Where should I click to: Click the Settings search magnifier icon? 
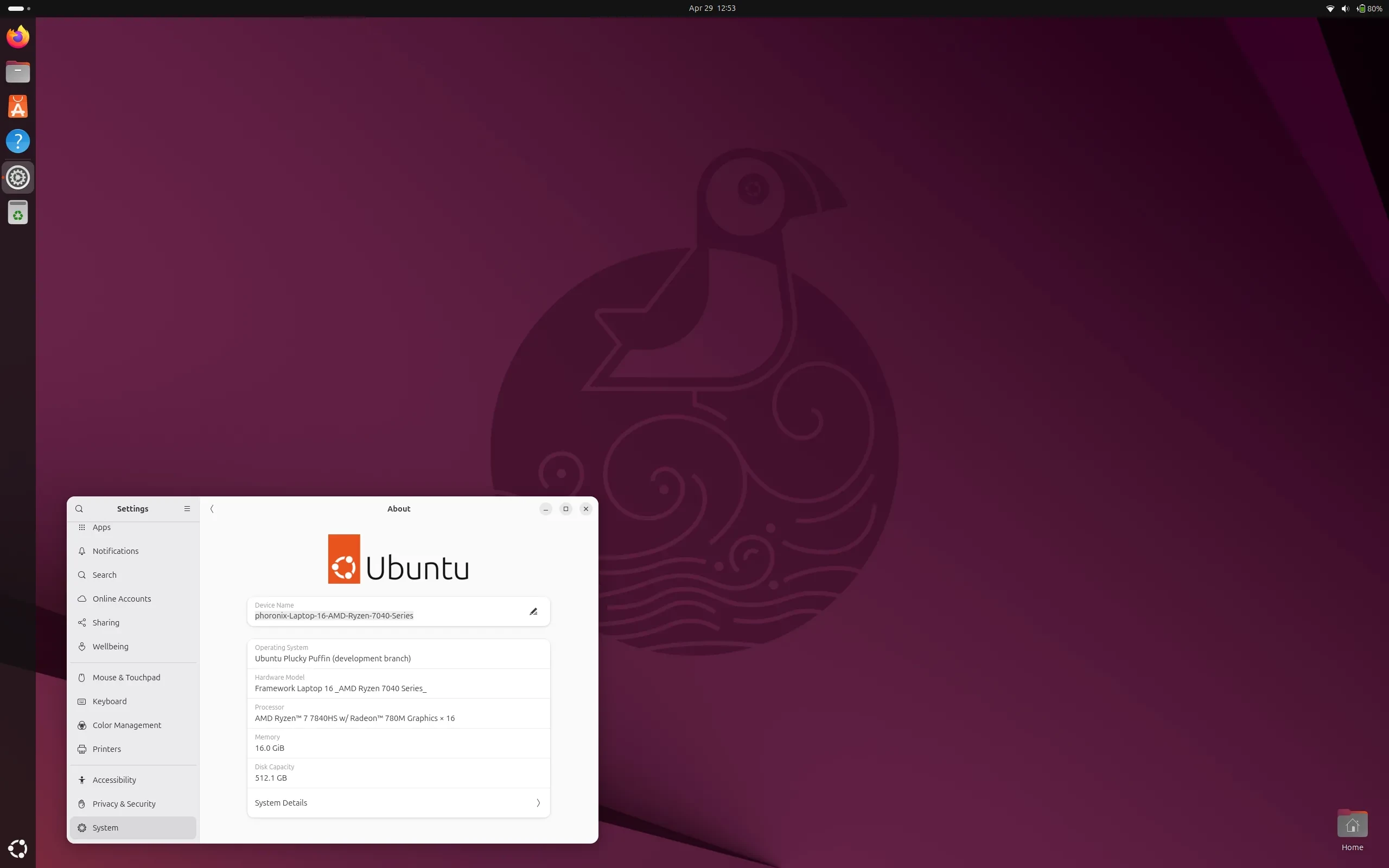tap(79, 509)
